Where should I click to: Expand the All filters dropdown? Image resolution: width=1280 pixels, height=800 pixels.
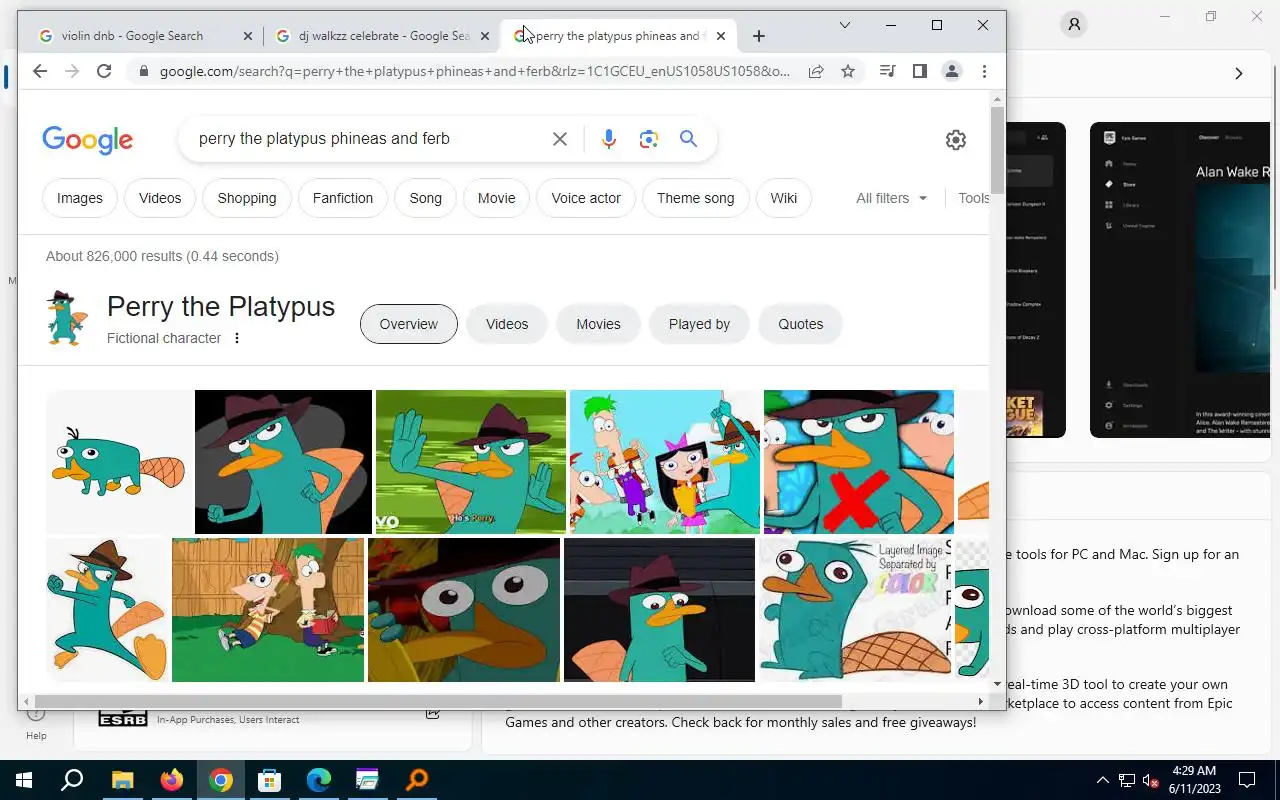click(892, 198)
